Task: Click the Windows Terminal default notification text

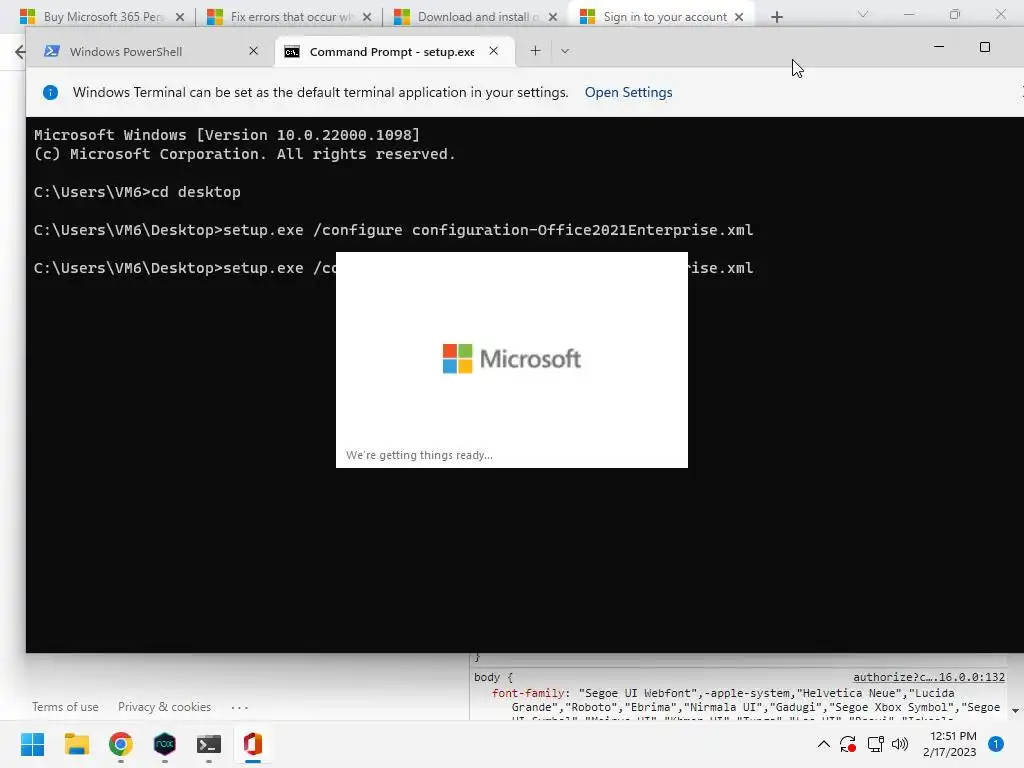Action: 321,92
